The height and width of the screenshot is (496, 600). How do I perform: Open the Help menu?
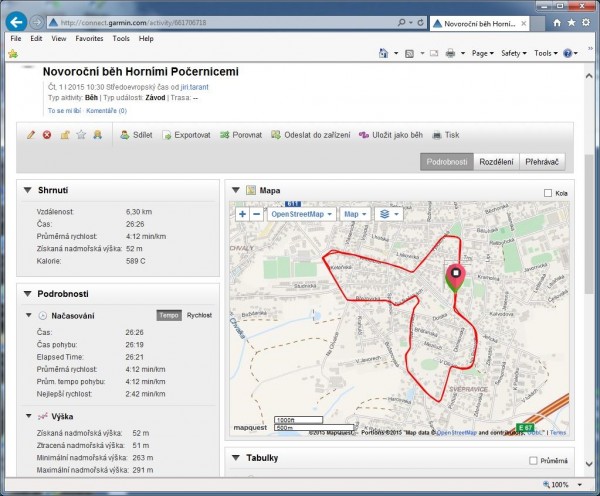tap(146, 38)
